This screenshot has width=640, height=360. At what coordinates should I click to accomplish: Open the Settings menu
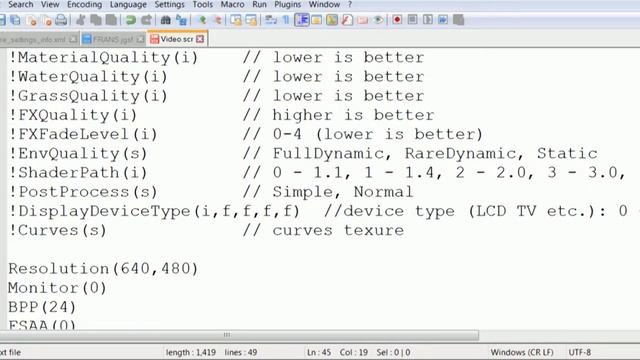(169, 4)
